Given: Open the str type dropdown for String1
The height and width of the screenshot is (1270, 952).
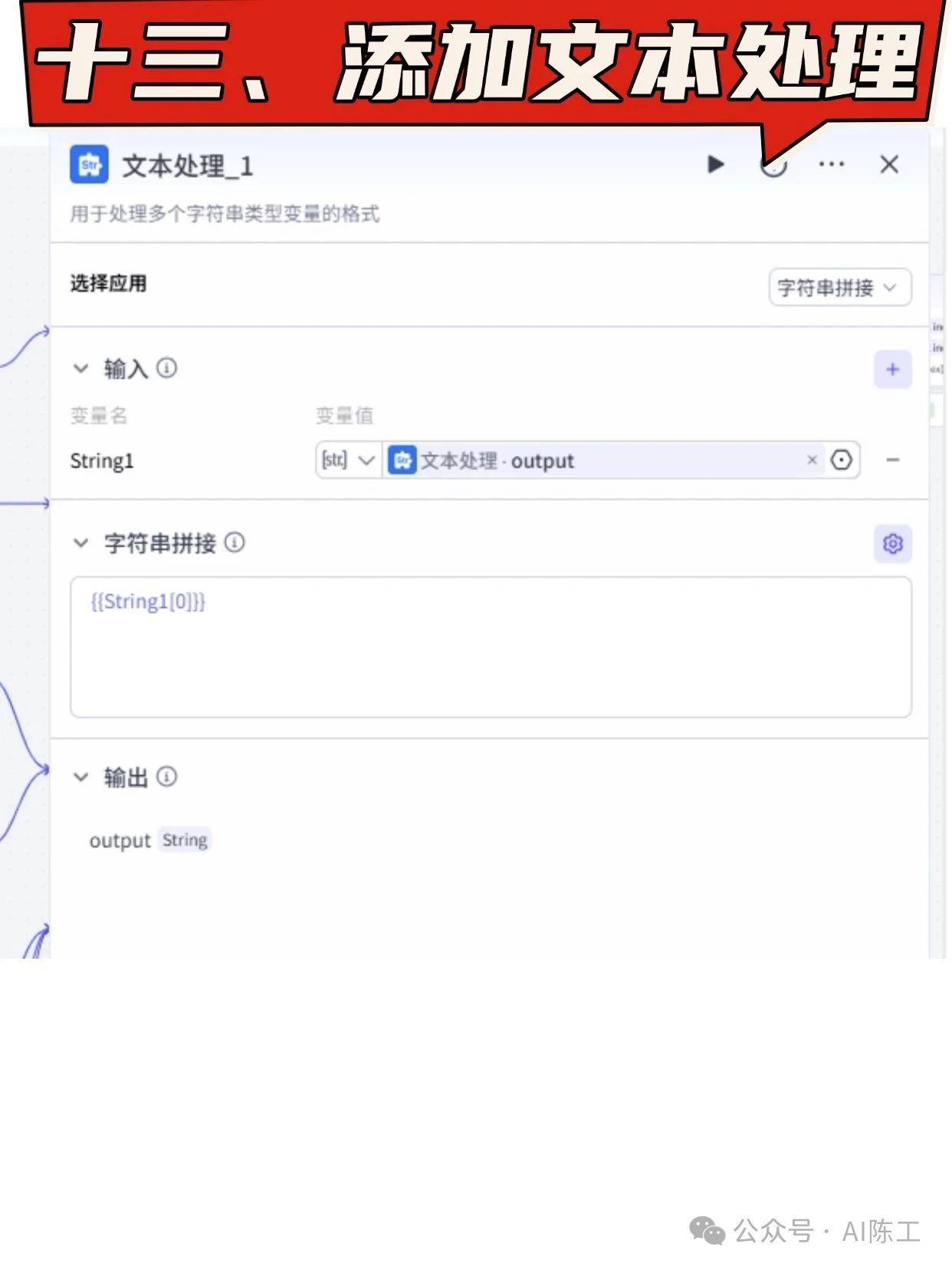Looking at the screenshot, I should (x=348, y=460).
